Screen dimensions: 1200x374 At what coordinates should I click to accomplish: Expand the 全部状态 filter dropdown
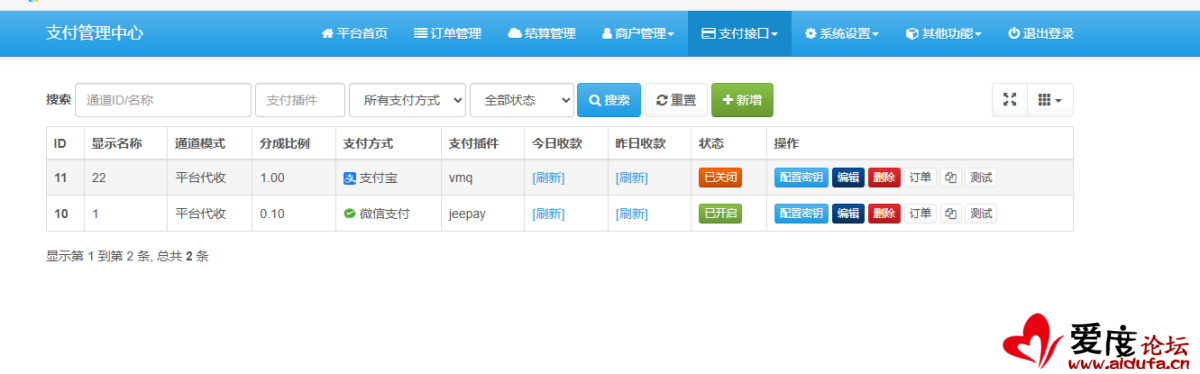click(x=522, y=100)
